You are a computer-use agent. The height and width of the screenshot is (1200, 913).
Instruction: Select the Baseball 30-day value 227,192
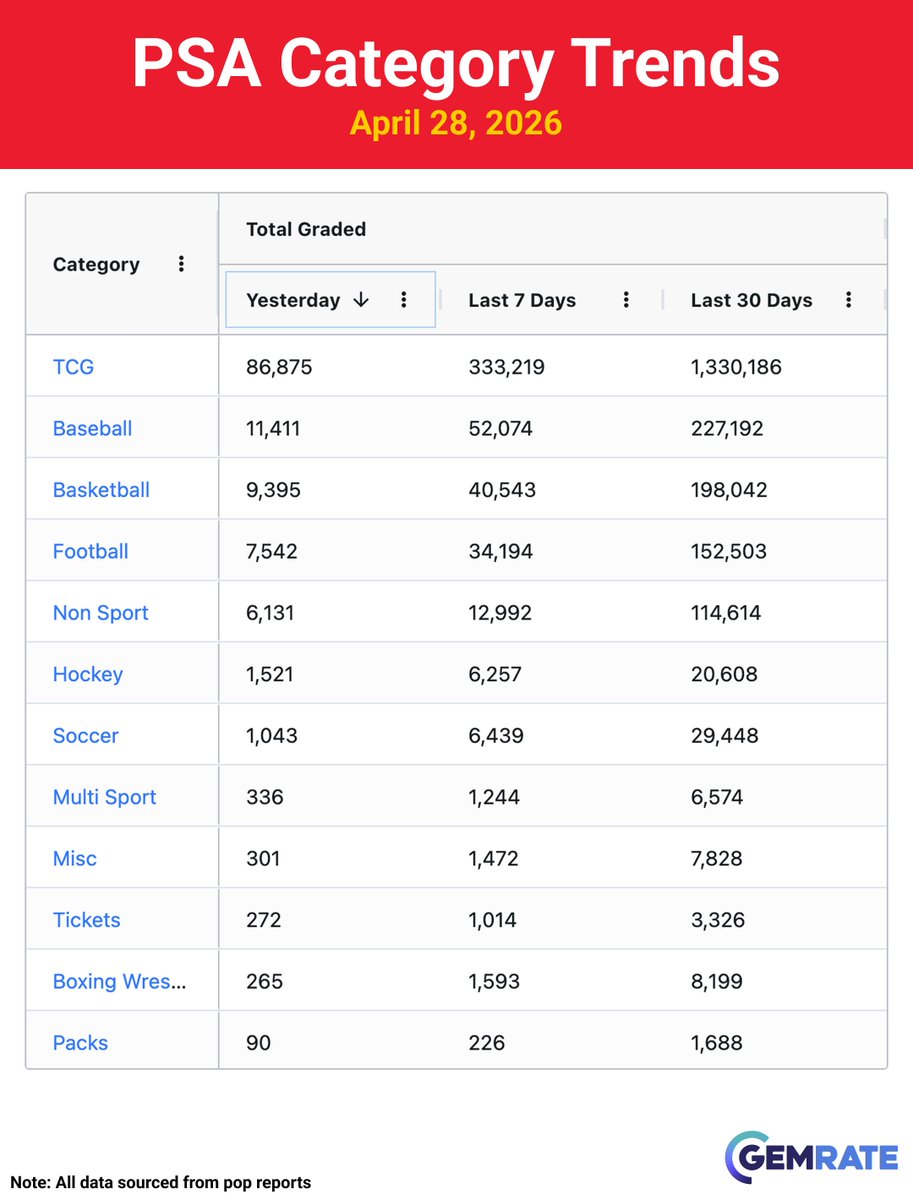tap(727, 428)
